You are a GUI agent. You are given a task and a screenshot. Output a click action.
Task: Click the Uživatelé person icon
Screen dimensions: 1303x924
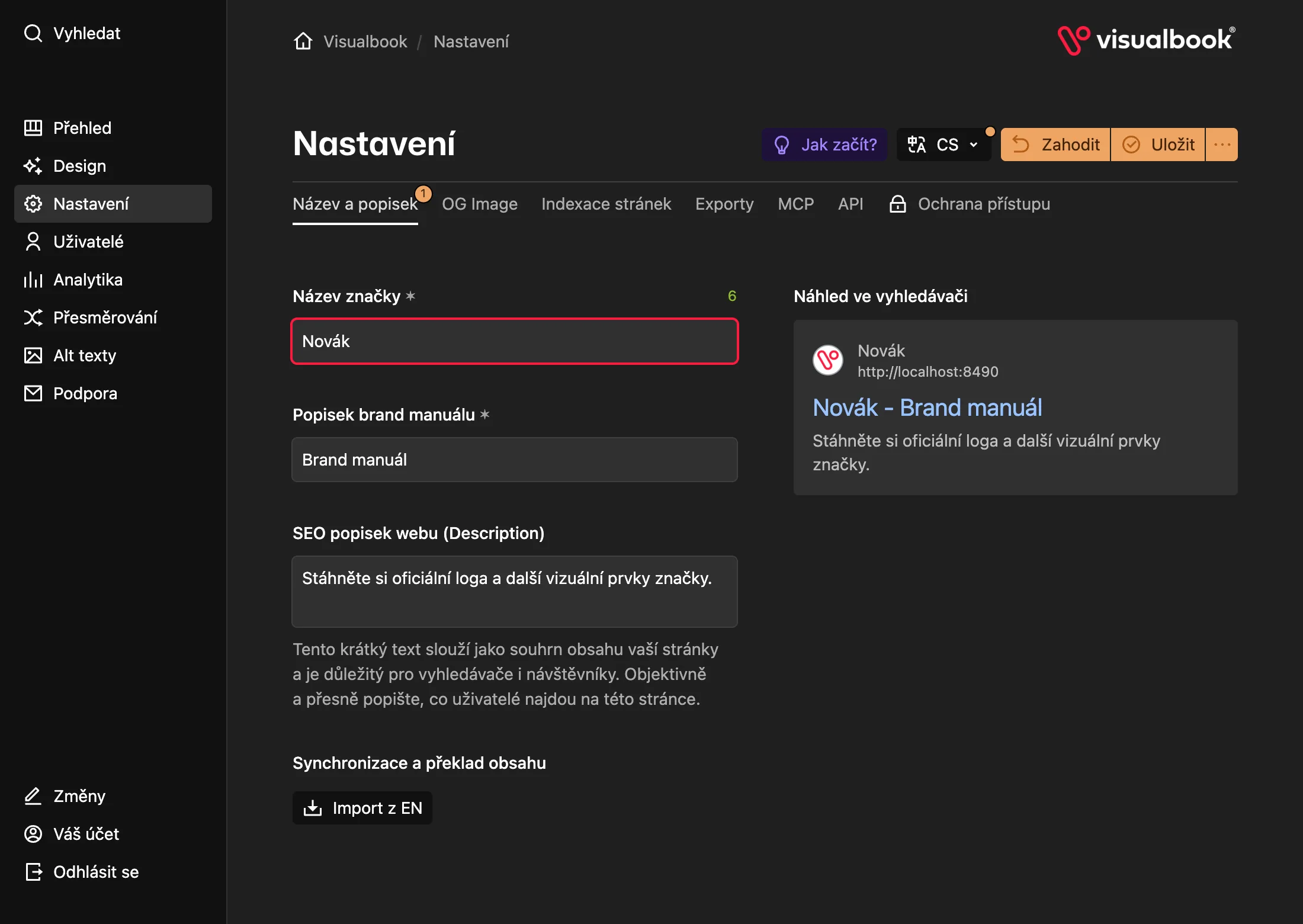33,242
